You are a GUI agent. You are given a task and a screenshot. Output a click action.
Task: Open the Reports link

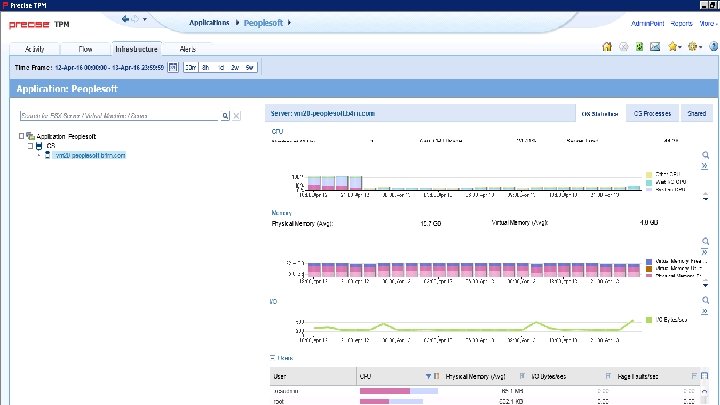681,23
